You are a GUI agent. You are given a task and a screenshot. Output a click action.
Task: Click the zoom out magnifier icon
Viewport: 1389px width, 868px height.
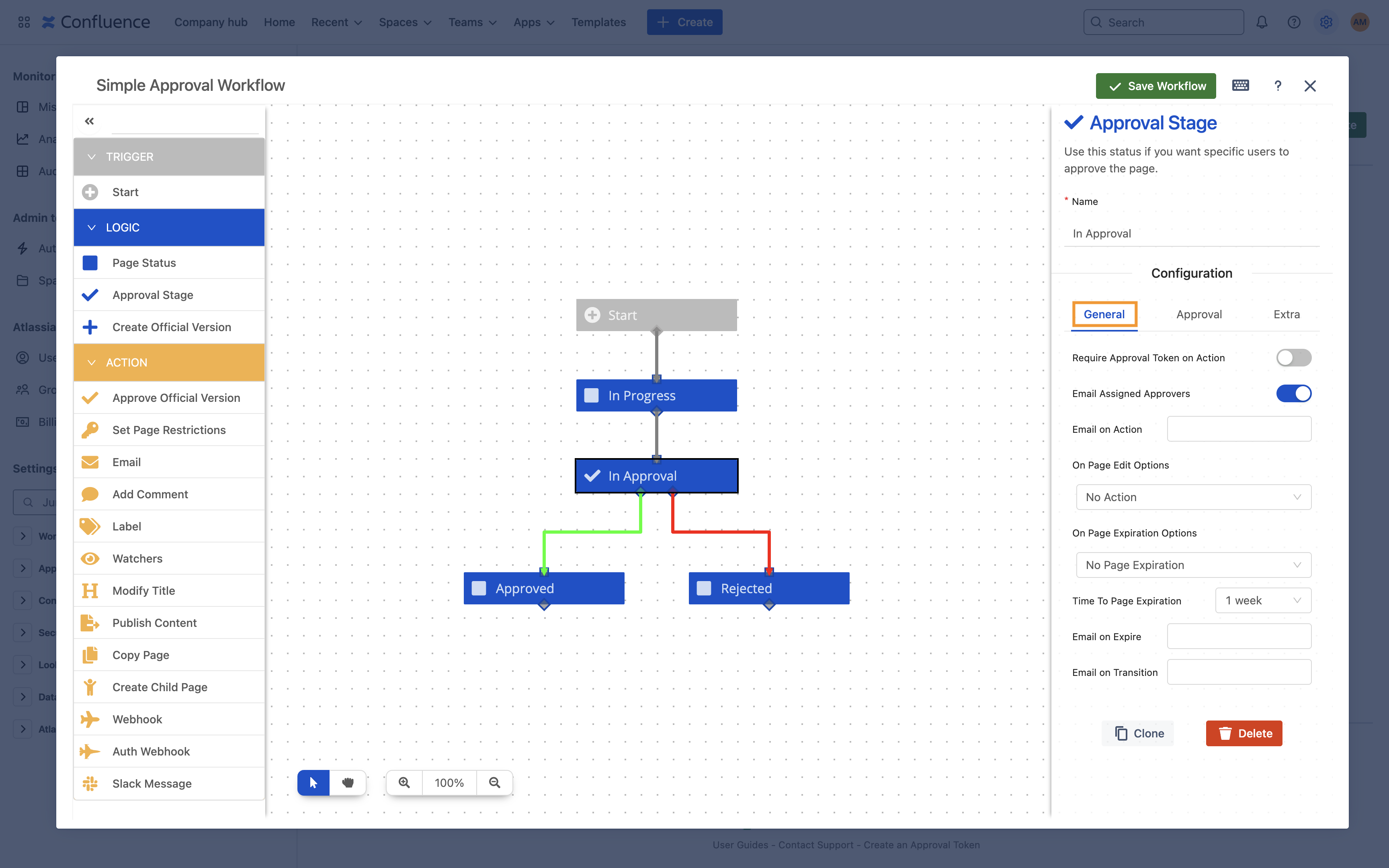coord(494,782)
